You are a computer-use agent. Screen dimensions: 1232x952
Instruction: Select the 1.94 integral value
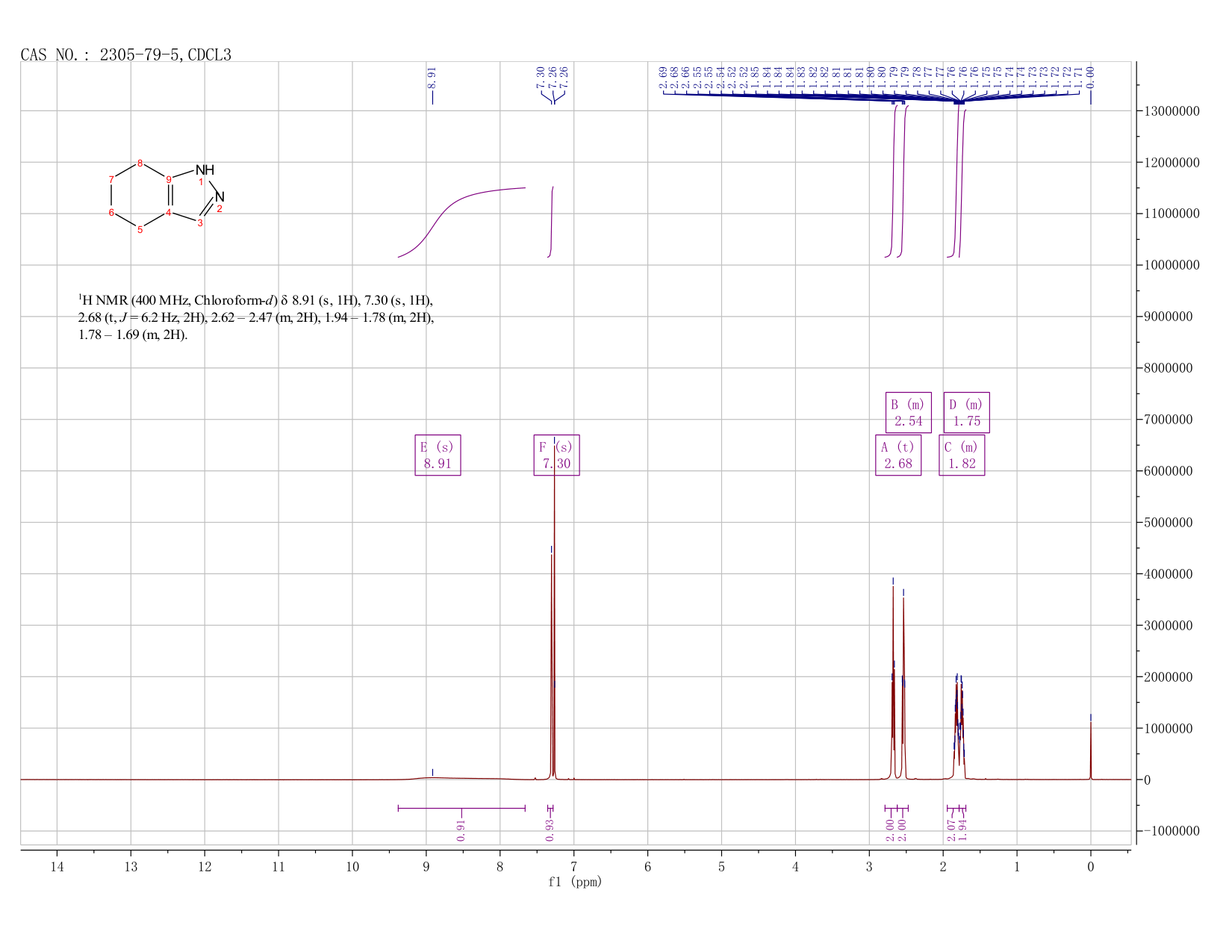[962, 830]
